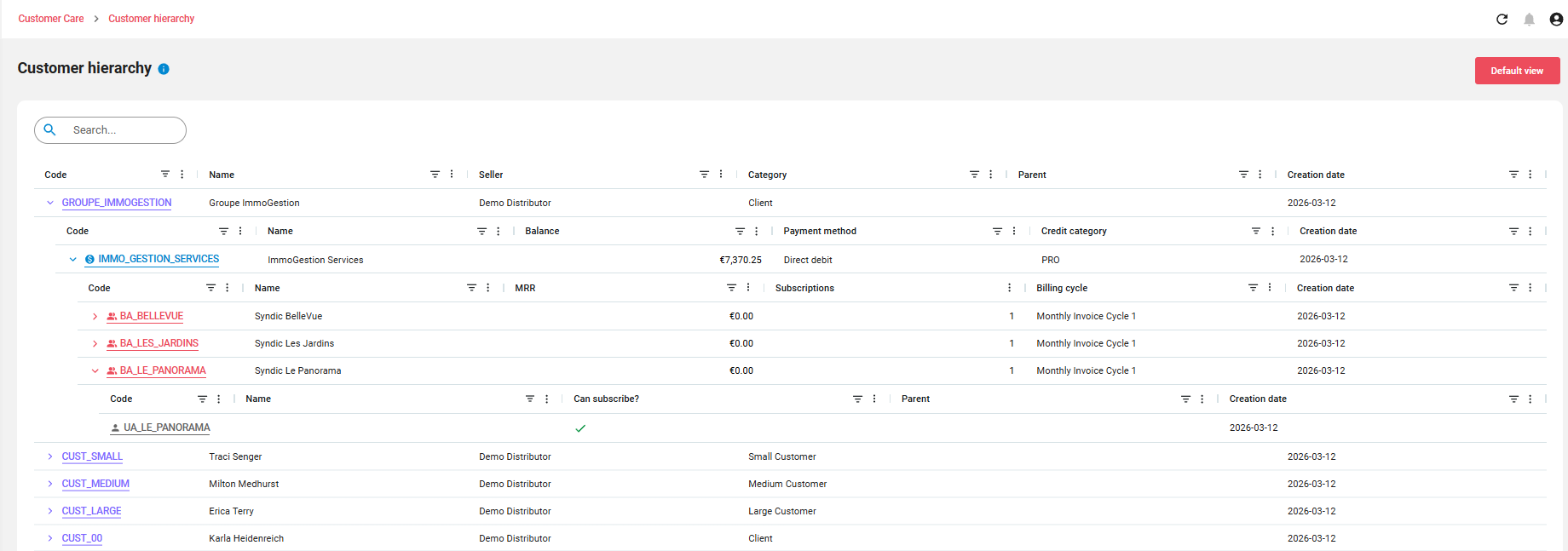Click Large Customer category cell

click(782, 511)
